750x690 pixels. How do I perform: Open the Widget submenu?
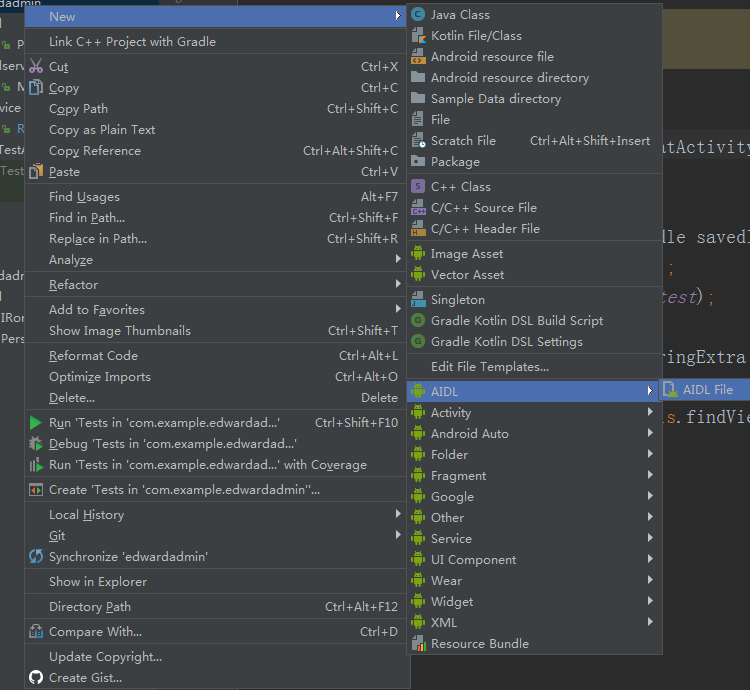click(534, 602)
